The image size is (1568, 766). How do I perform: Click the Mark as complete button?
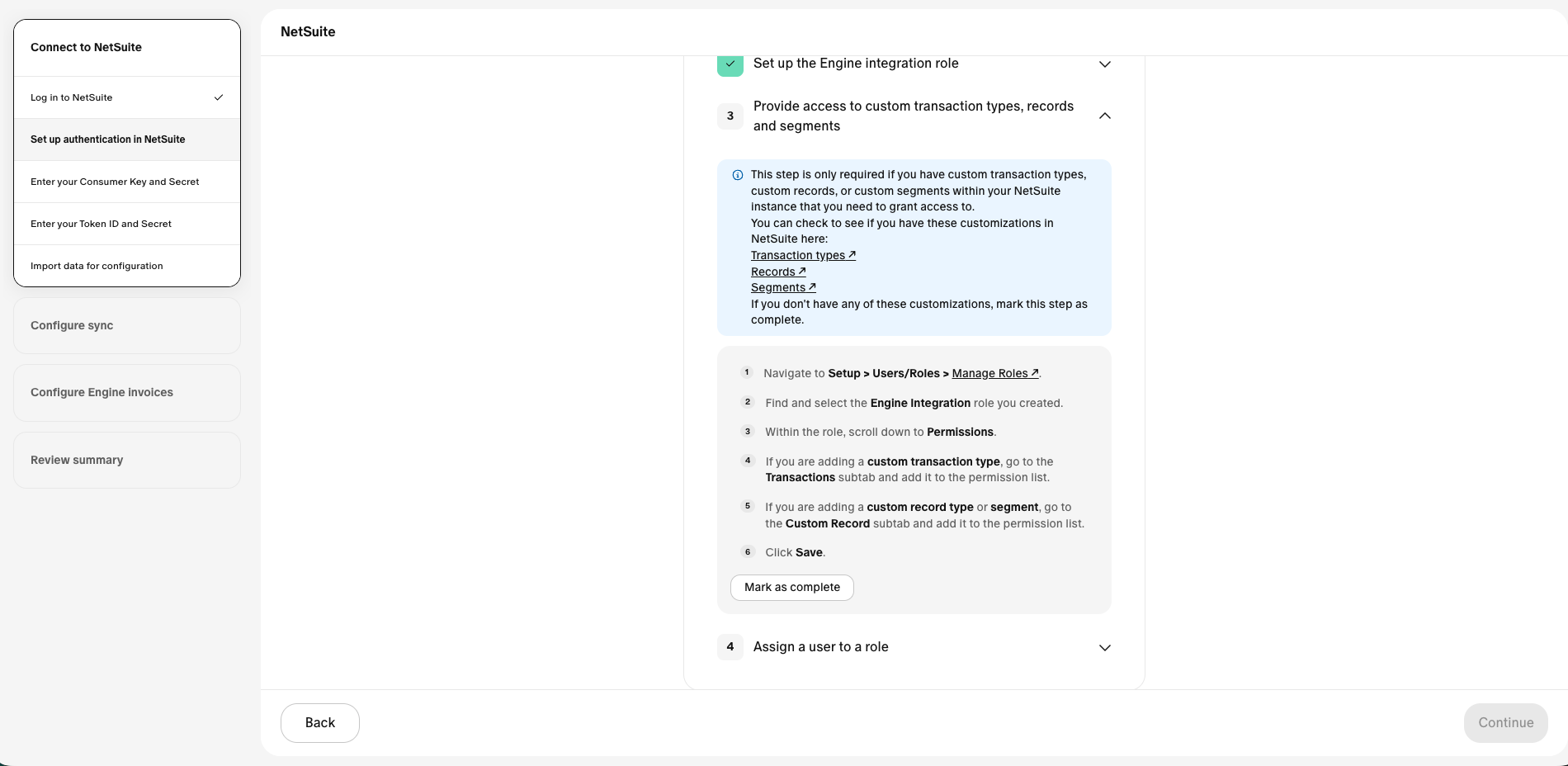(x=792, y=588)
